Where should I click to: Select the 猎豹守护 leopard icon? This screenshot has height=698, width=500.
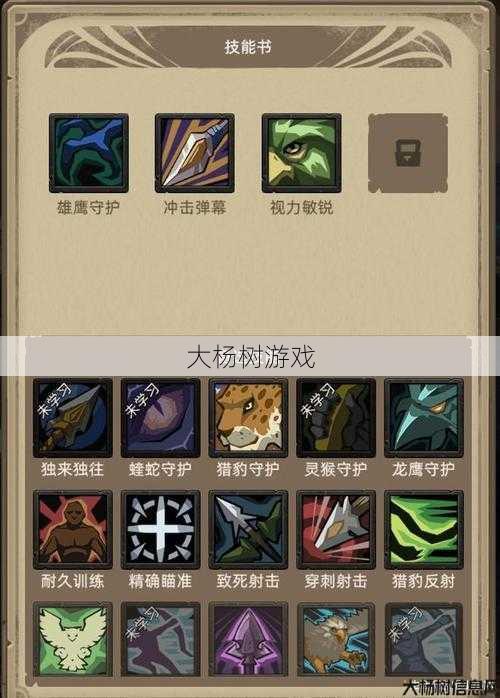tap(248, 418)
